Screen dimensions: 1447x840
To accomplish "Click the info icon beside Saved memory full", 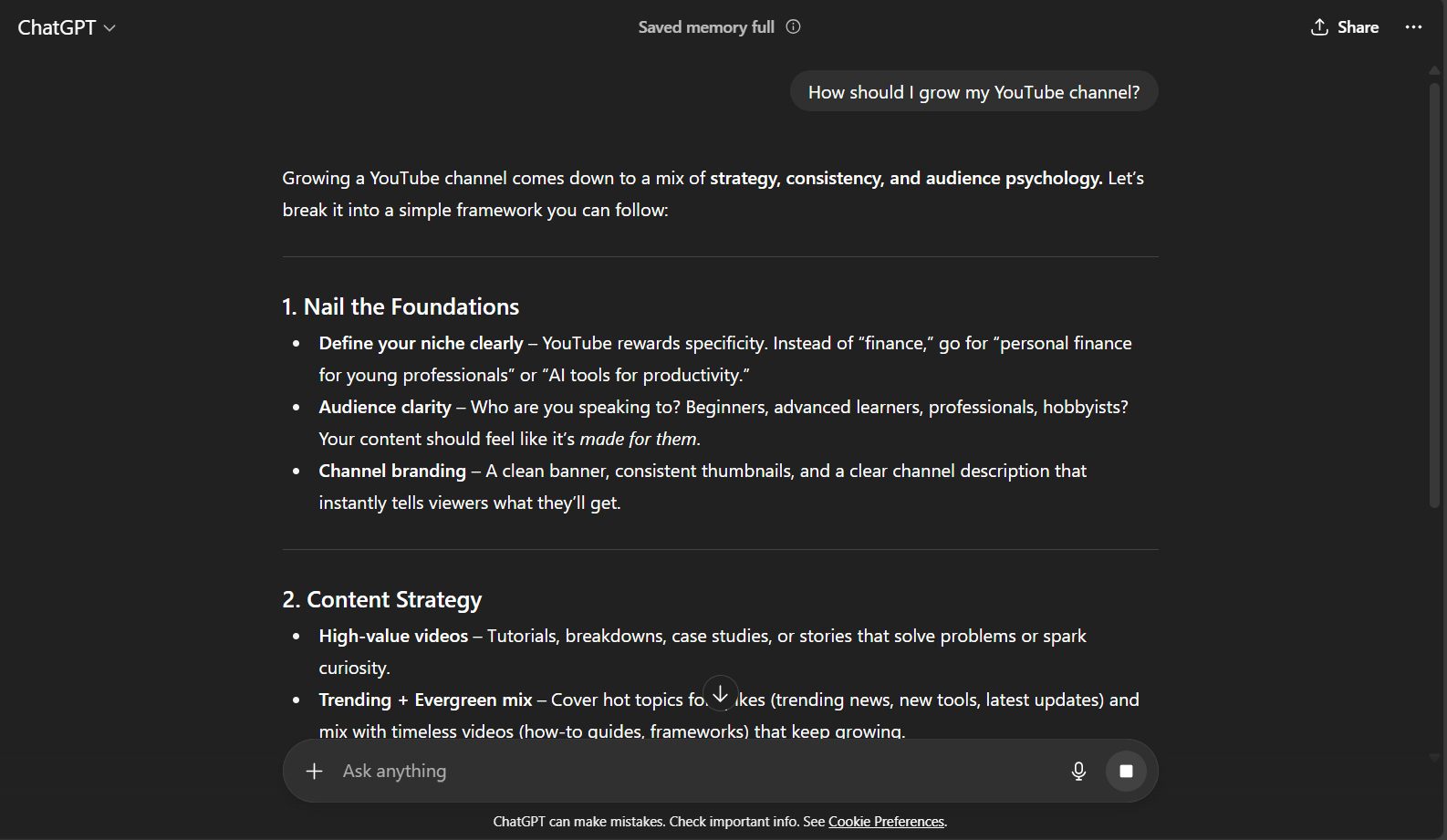I will click(x=794, y=26).
